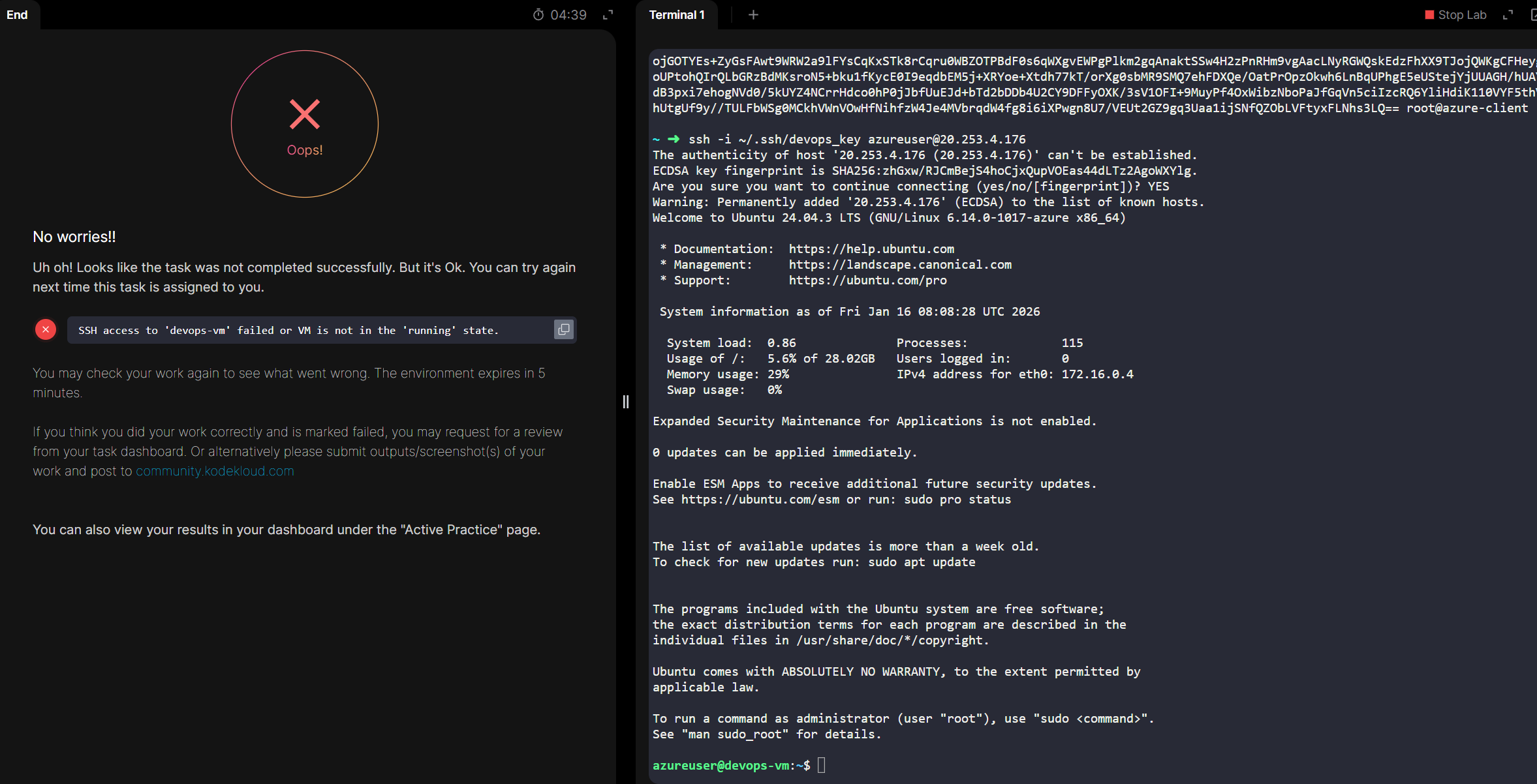
Task: Click the No worries!! heading
Action: 74,237
